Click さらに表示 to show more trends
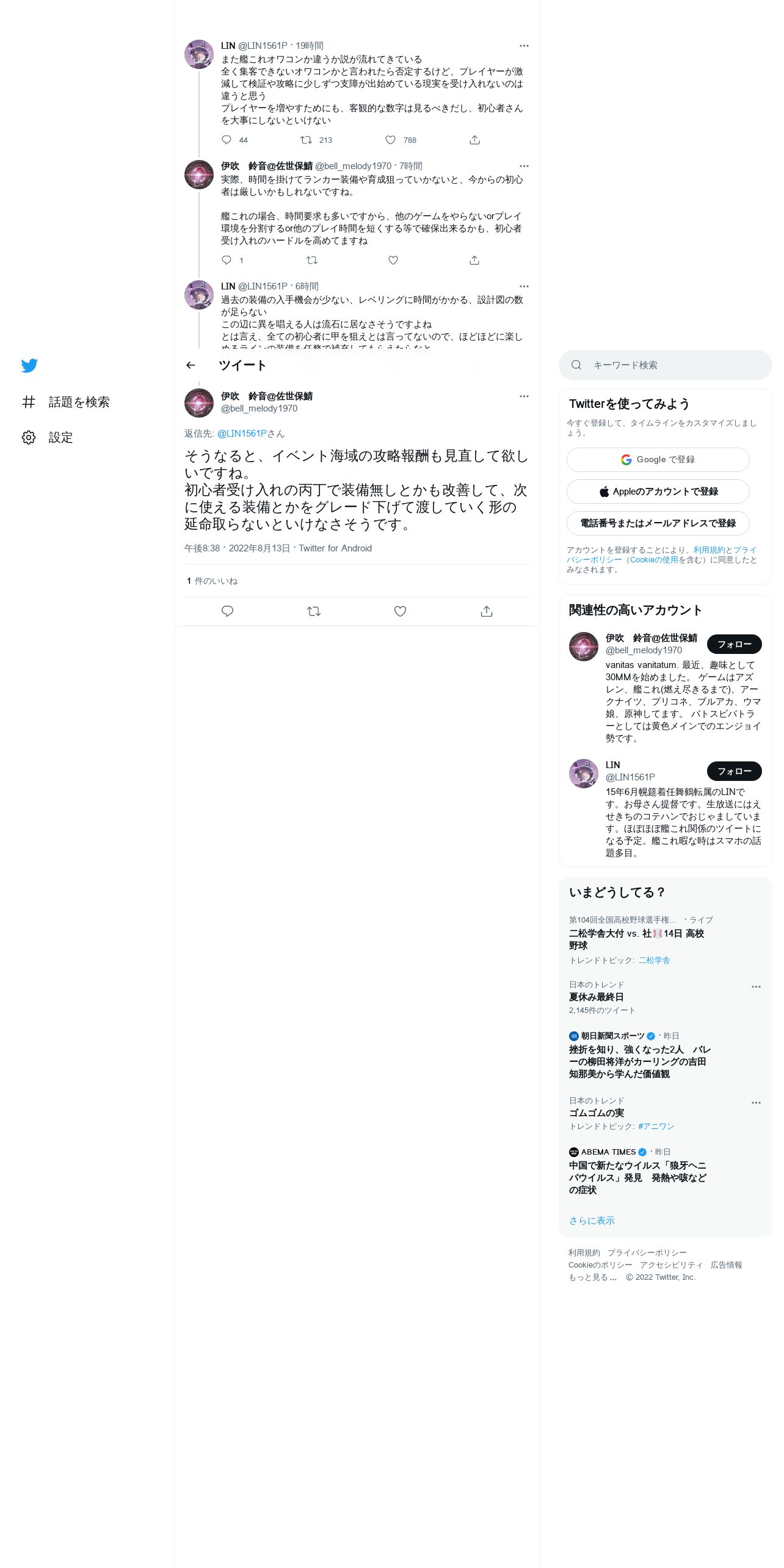The height and width of the screenshot is (1568, 784). point(592,1221)
